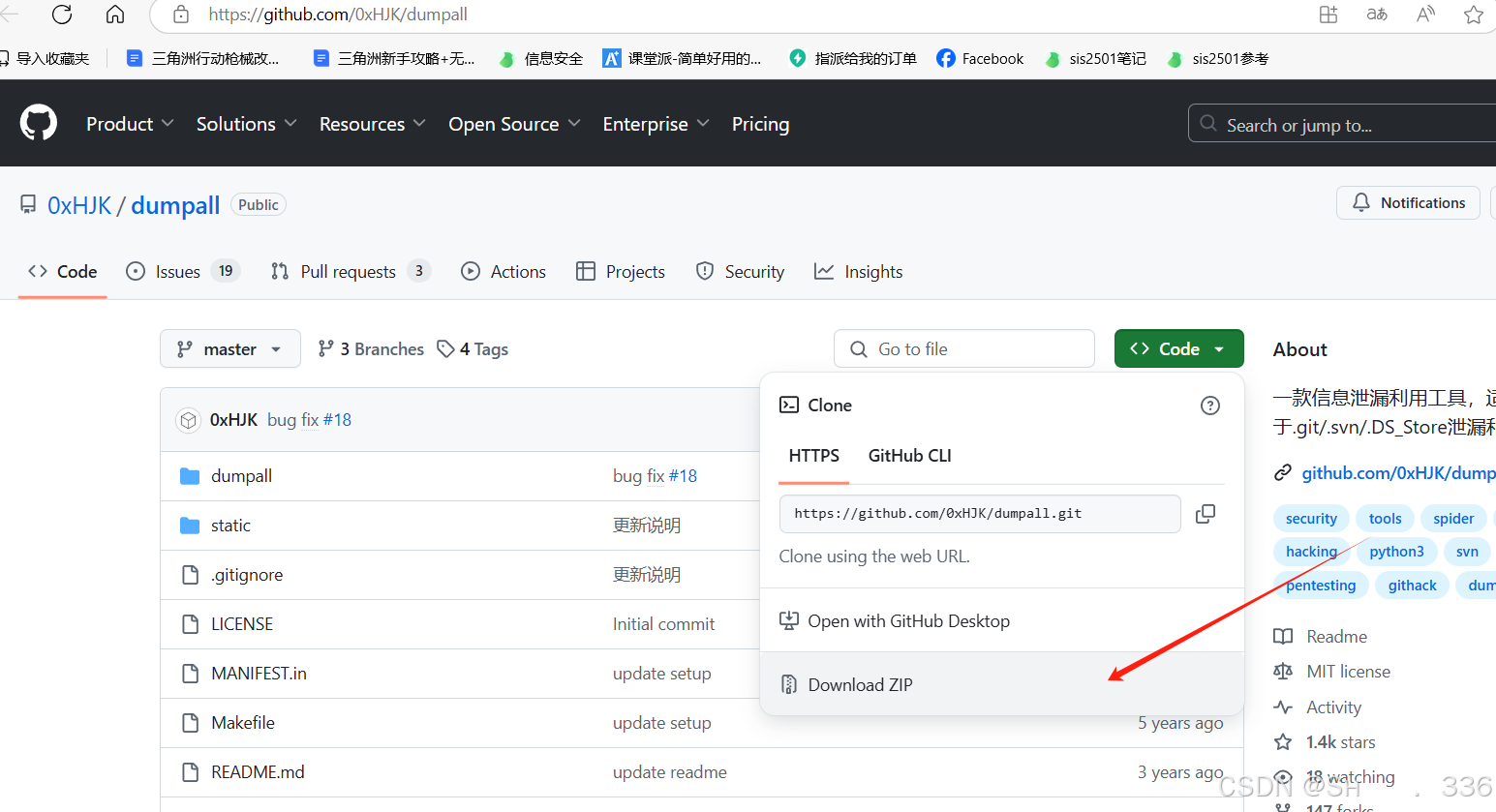Open the 3 Branches list
The width and height of the screenshot is (1496, 812).
(x=371, y=349)
